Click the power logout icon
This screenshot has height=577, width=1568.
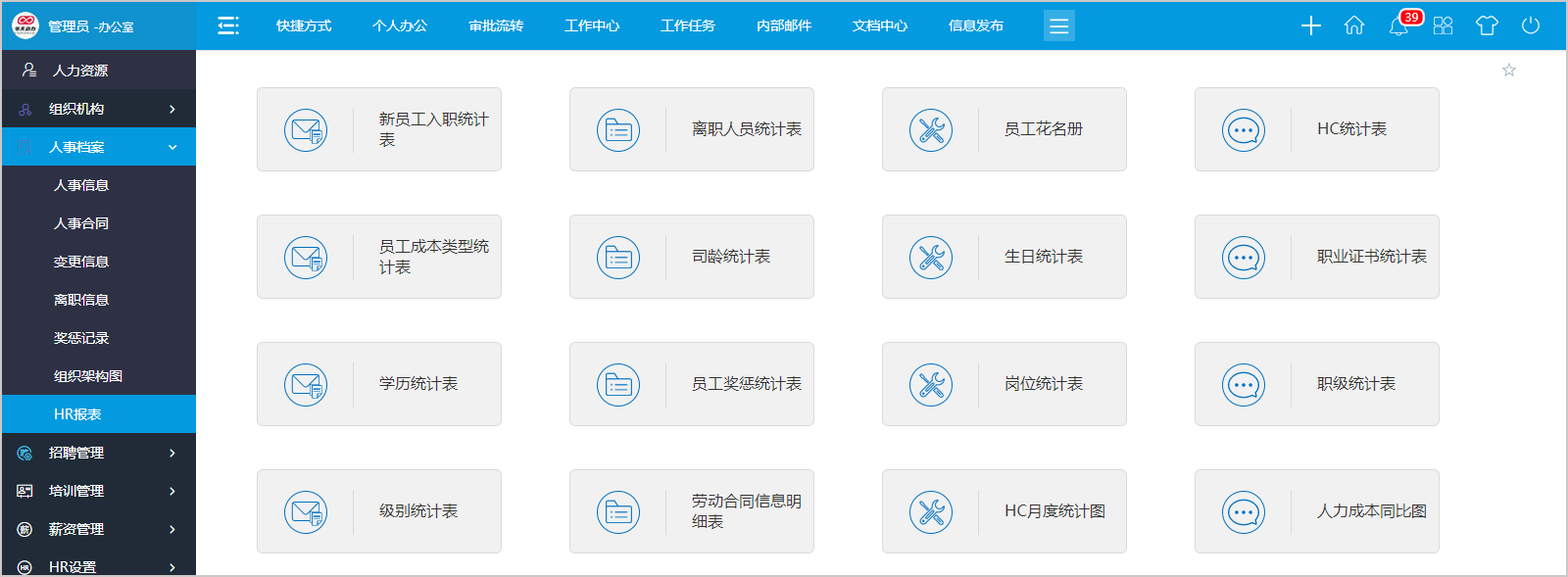coord(1531,25)
